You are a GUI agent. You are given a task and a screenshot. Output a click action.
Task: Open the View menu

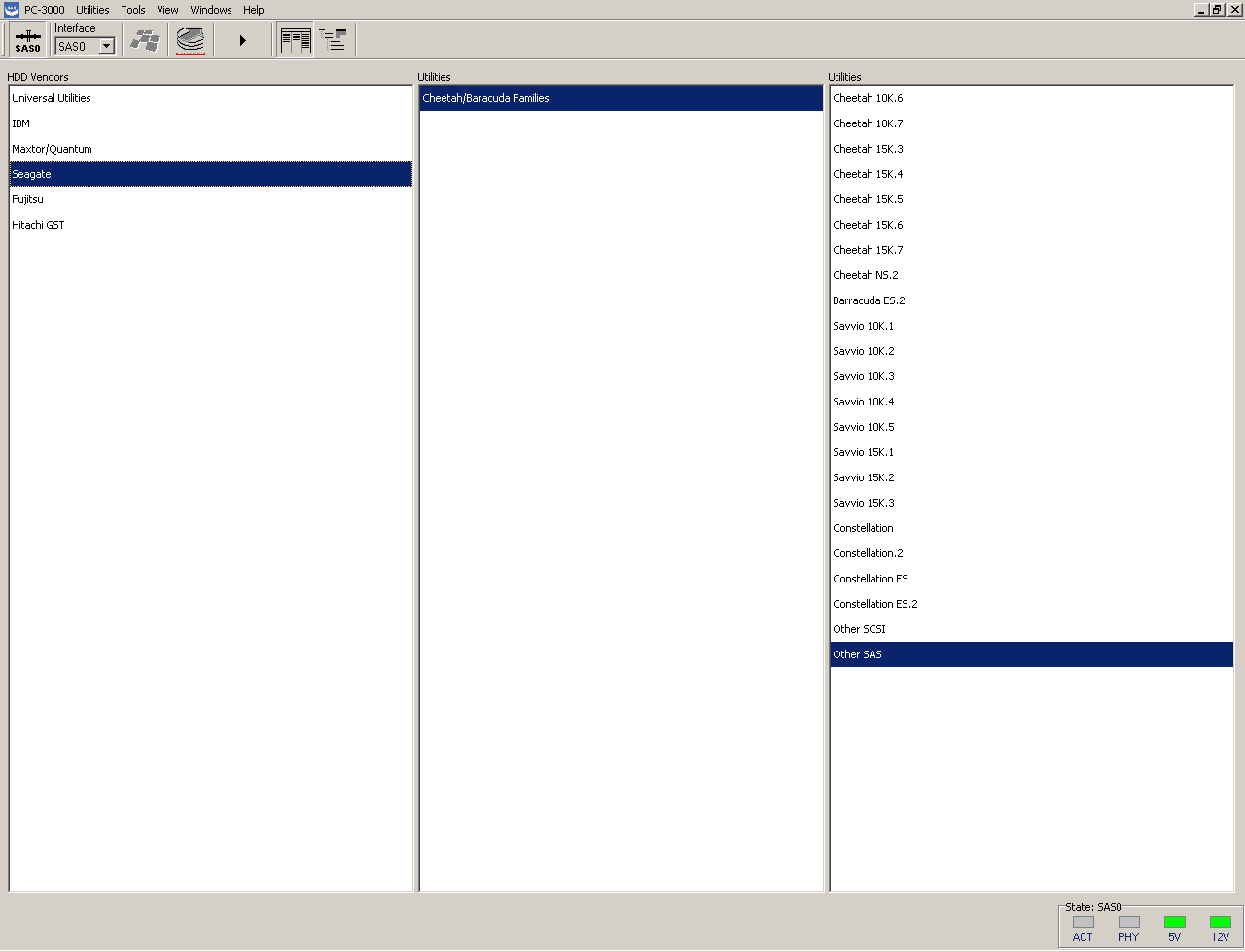pyautogui.click(x=167, y=10)
